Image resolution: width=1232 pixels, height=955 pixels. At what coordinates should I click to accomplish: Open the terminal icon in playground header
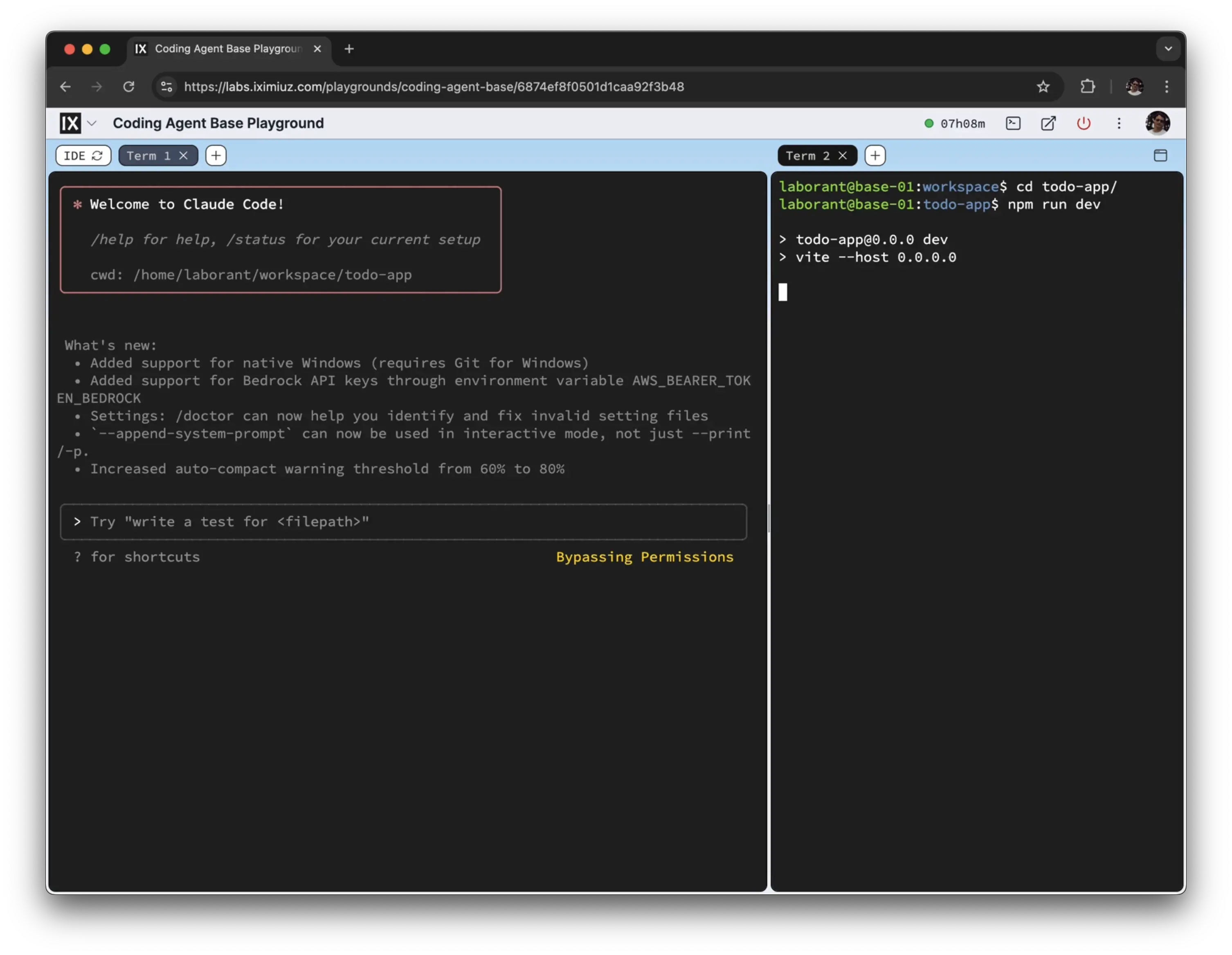click(1013, 124)
